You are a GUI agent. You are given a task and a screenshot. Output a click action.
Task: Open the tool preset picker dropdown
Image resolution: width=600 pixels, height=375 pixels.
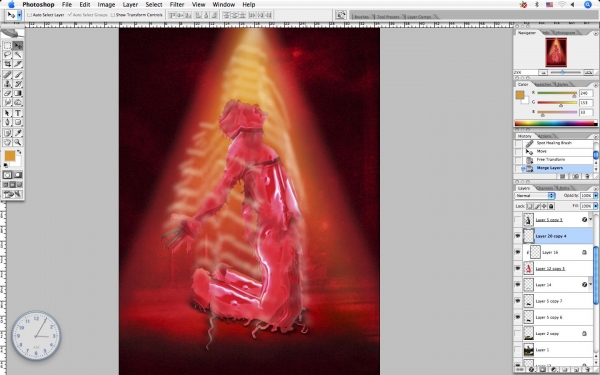coord(20,15)
